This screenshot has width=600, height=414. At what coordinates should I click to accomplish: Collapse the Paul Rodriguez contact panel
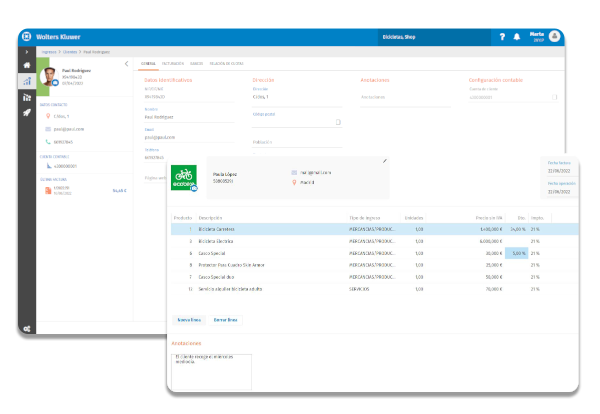click(126, 64)
